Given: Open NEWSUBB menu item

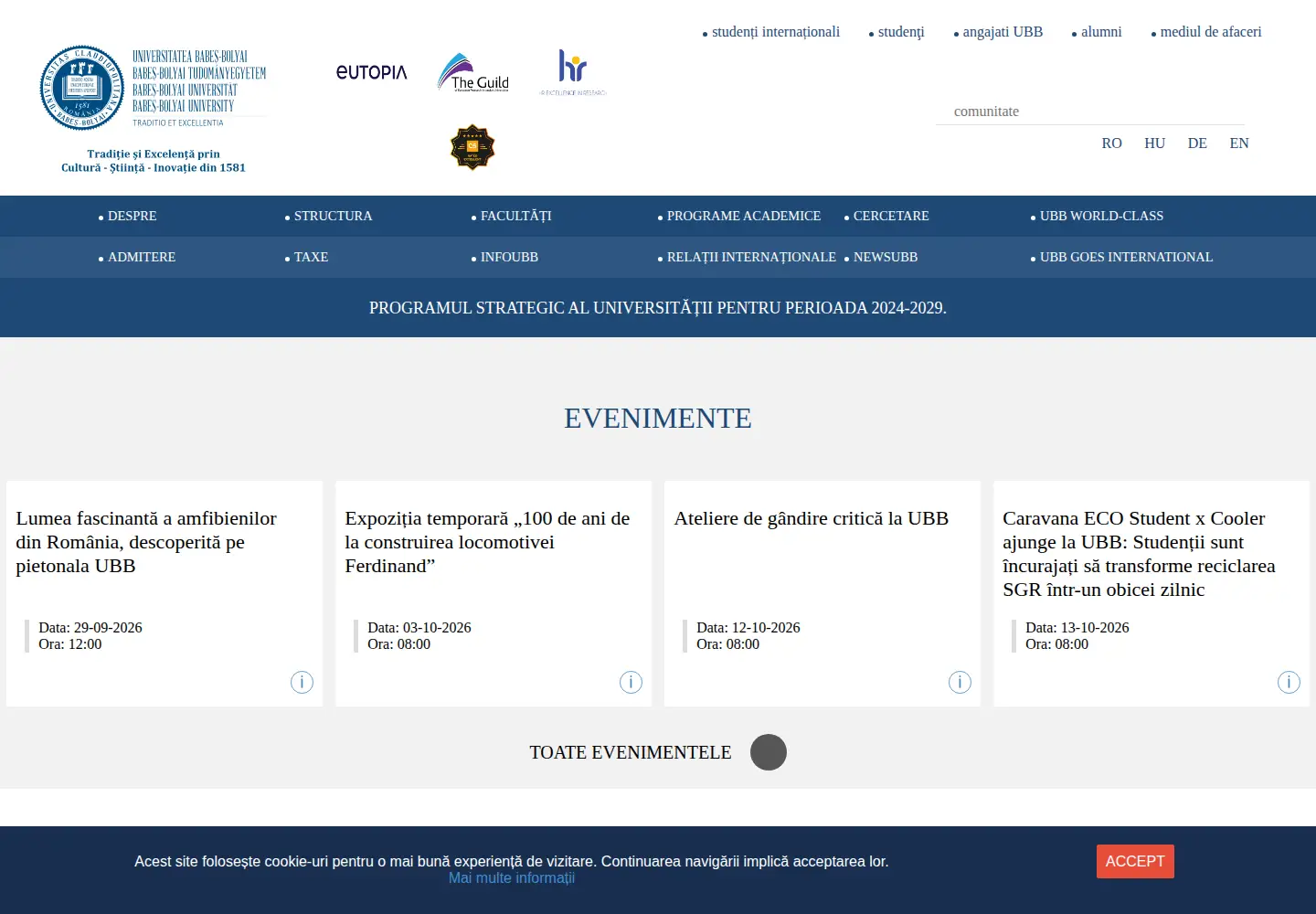Looking at the screenshot, I should click(886, 257).
